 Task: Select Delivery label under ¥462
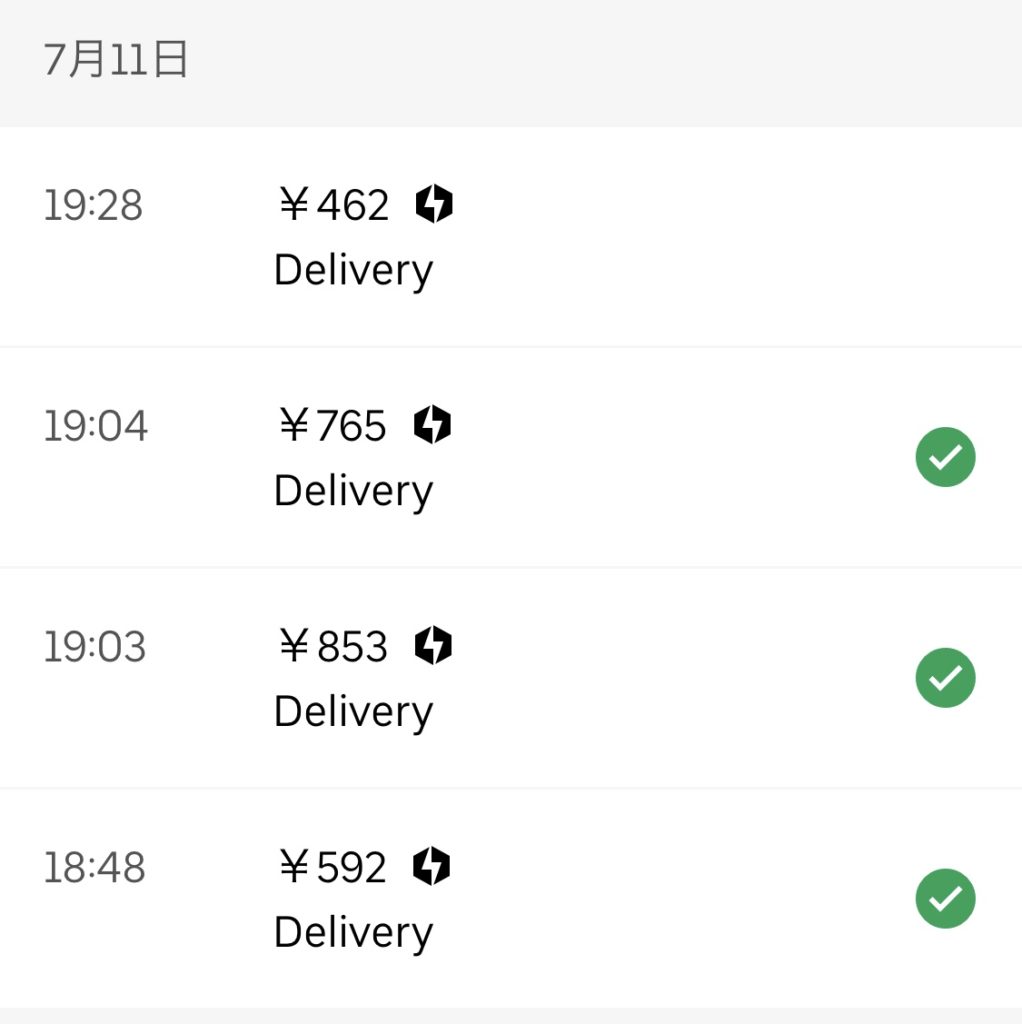(x=353, y=271)
